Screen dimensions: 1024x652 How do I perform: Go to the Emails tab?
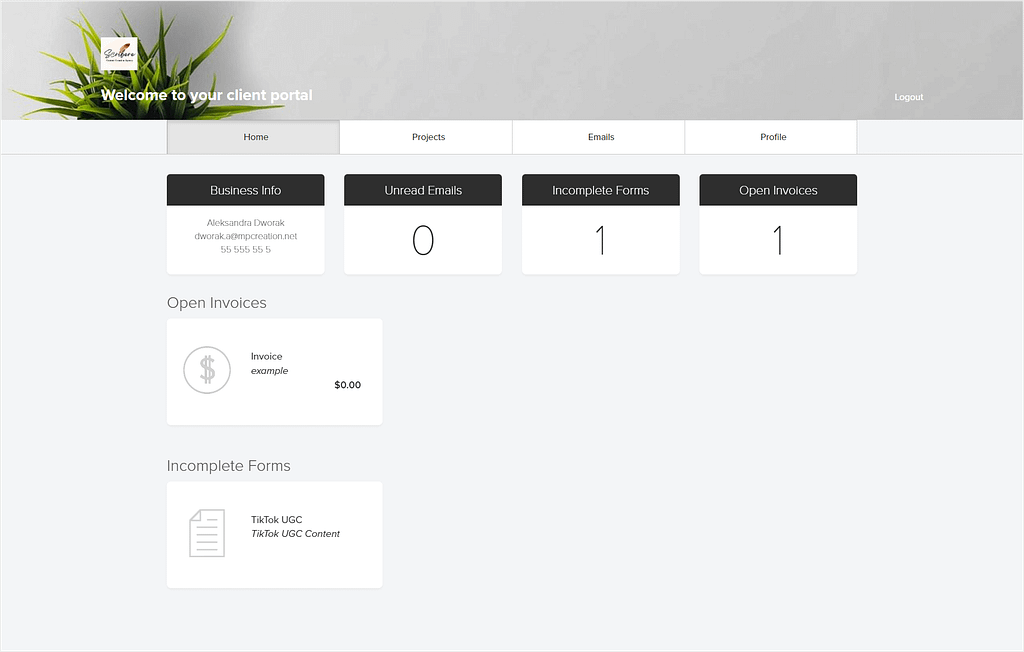601,137
